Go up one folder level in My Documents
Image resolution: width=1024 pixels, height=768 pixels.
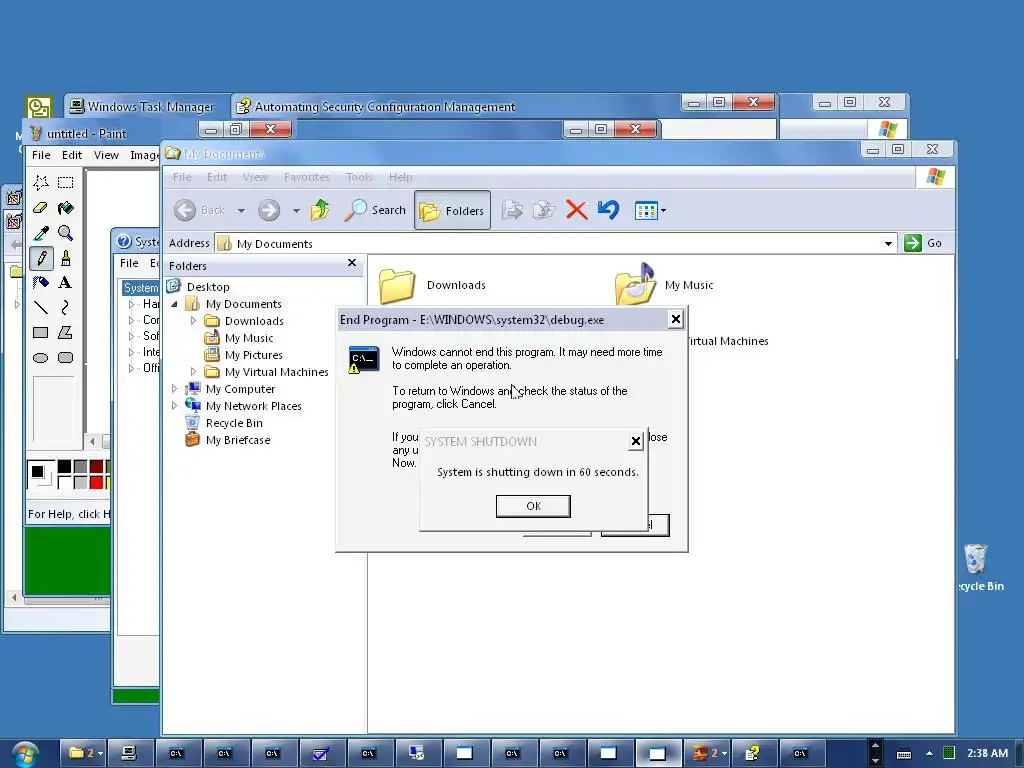(320, 210)
